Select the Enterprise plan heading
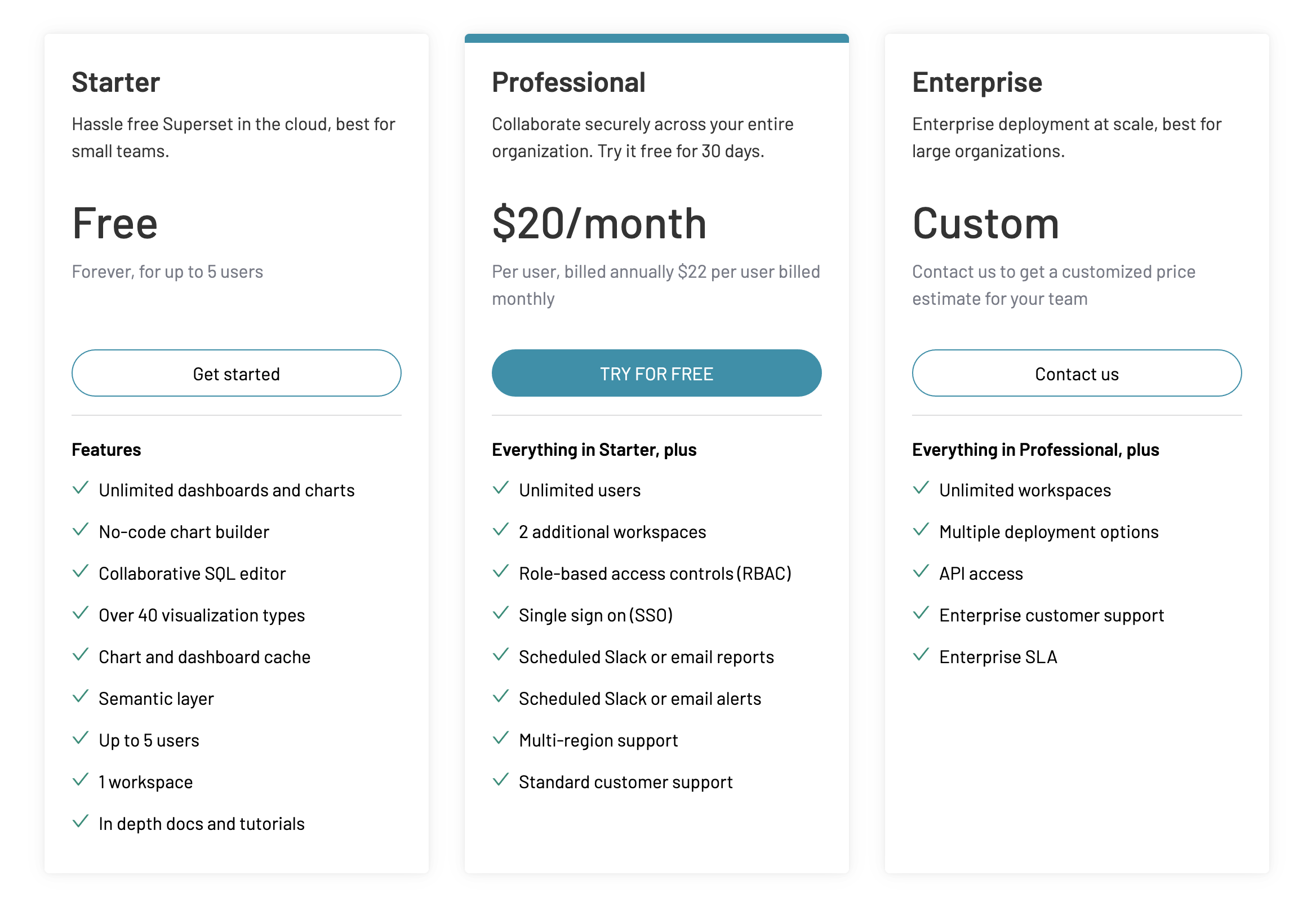This screenshot has width=1316, height=915. pos(977,82)
